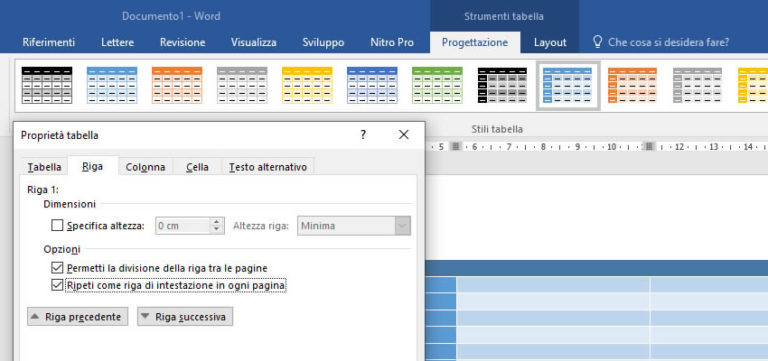The height and width of the screenshot is (361, 768).
Task: Click the Che cosa si desidera fare search box
Action: point(669,42)
